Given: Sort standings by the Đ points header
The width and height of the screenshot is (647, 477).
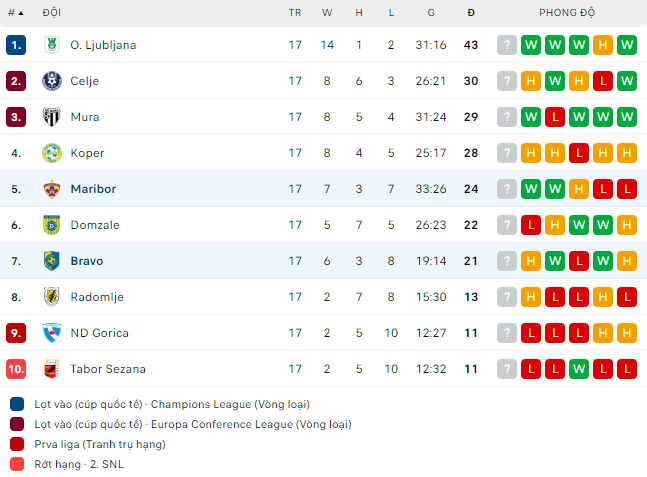Looking at the screenshot, I should [471, 13].
